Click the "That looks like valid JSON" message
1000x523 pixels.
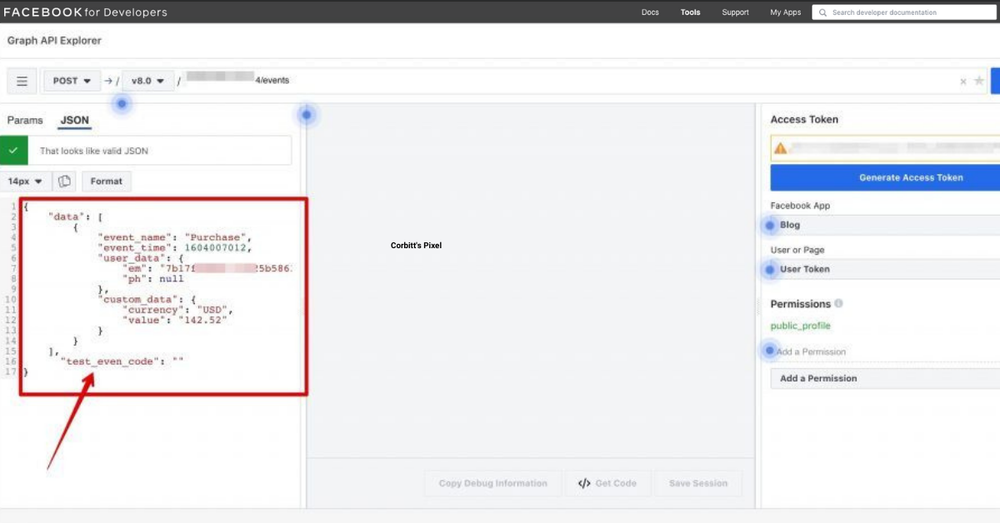94,151
